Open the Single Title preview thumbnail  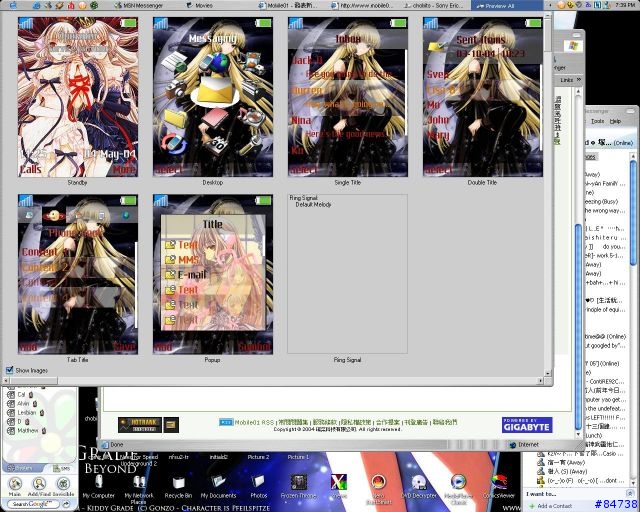(x=348, y=97)
